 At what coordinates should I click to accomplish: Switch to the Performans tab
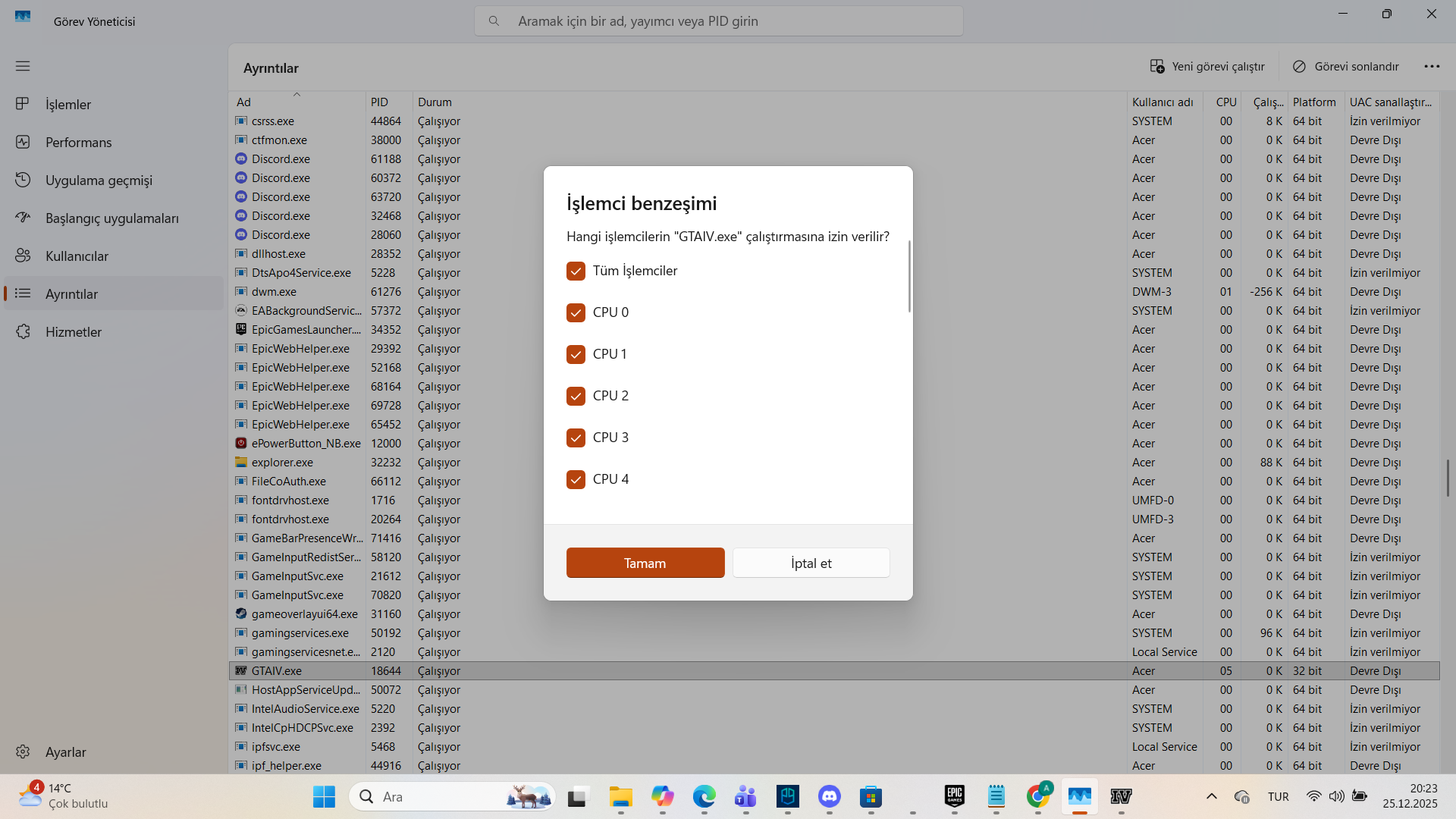tap(114, 142)
